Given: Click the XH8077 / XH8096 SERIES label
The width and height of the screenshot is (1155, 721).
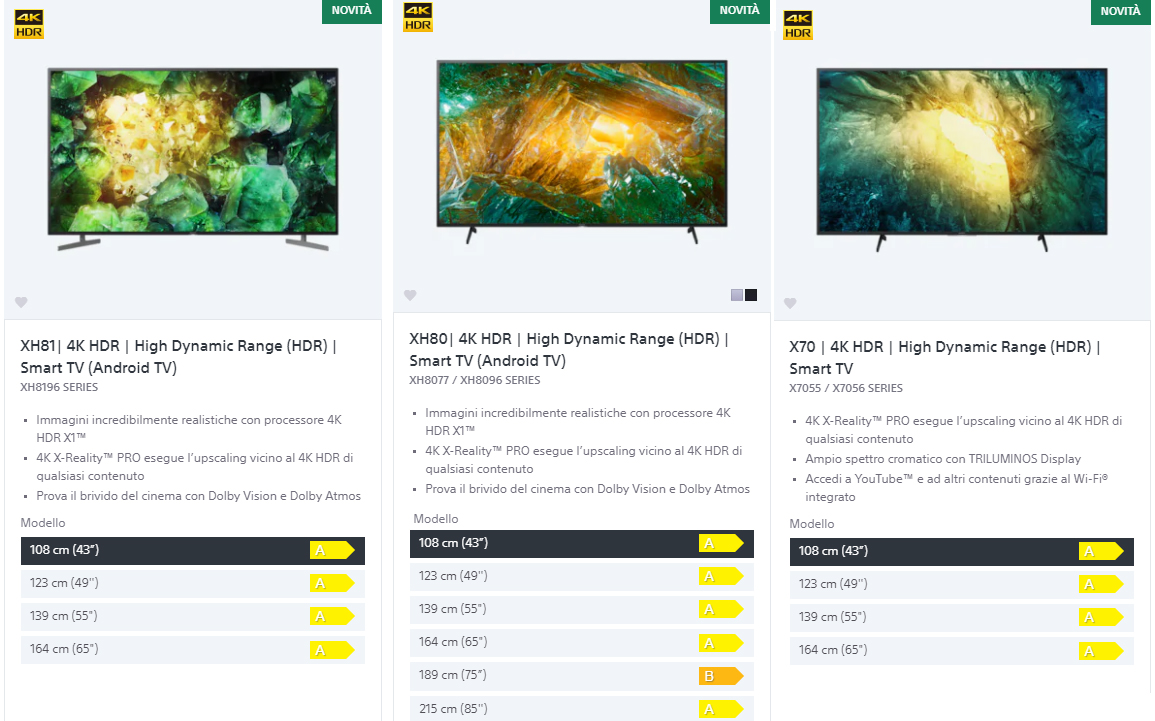Looking at the screenshot, I should (x=475, y=380).
